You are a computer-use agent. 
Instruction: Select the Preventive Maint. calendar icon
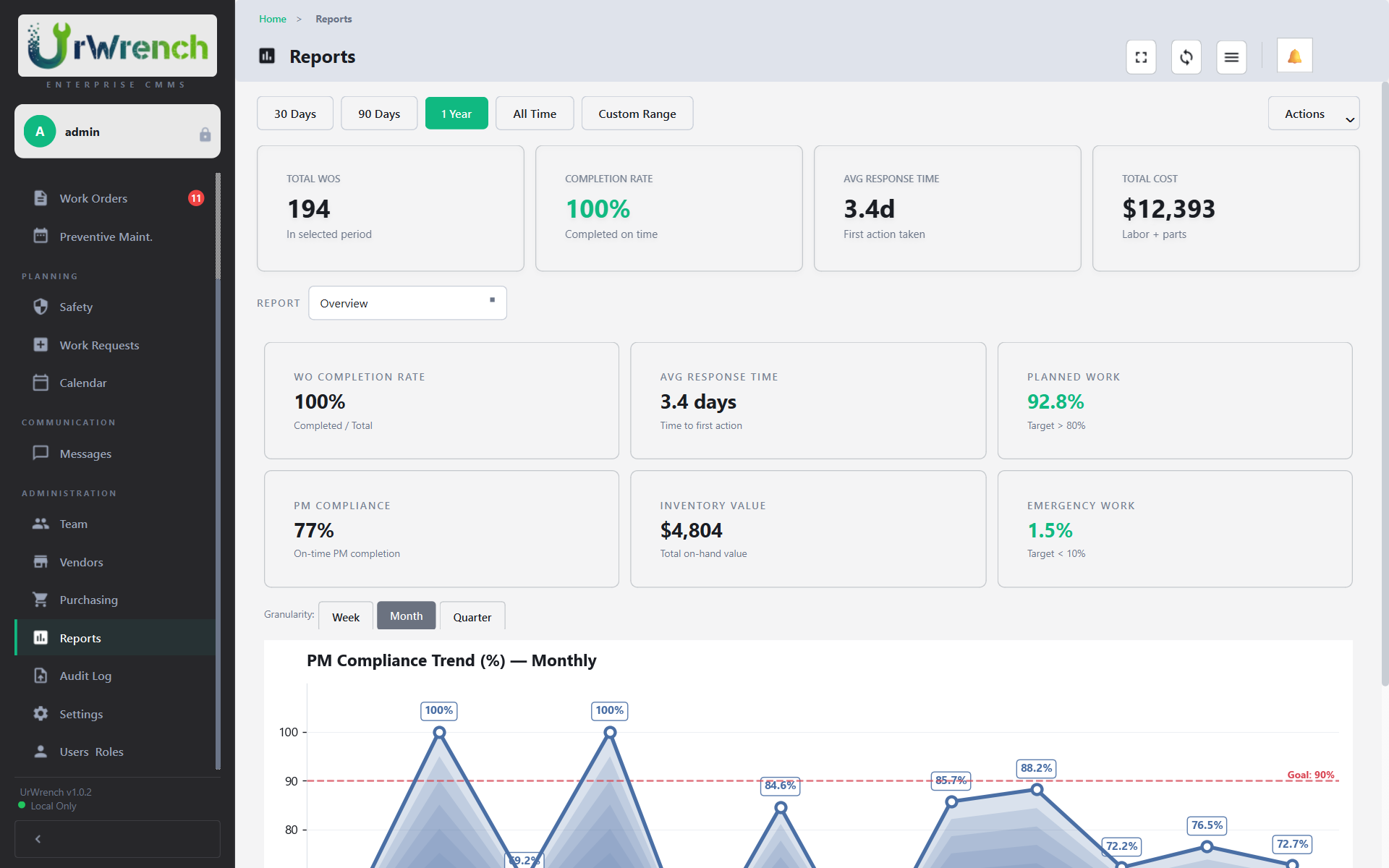click(41, 236)
